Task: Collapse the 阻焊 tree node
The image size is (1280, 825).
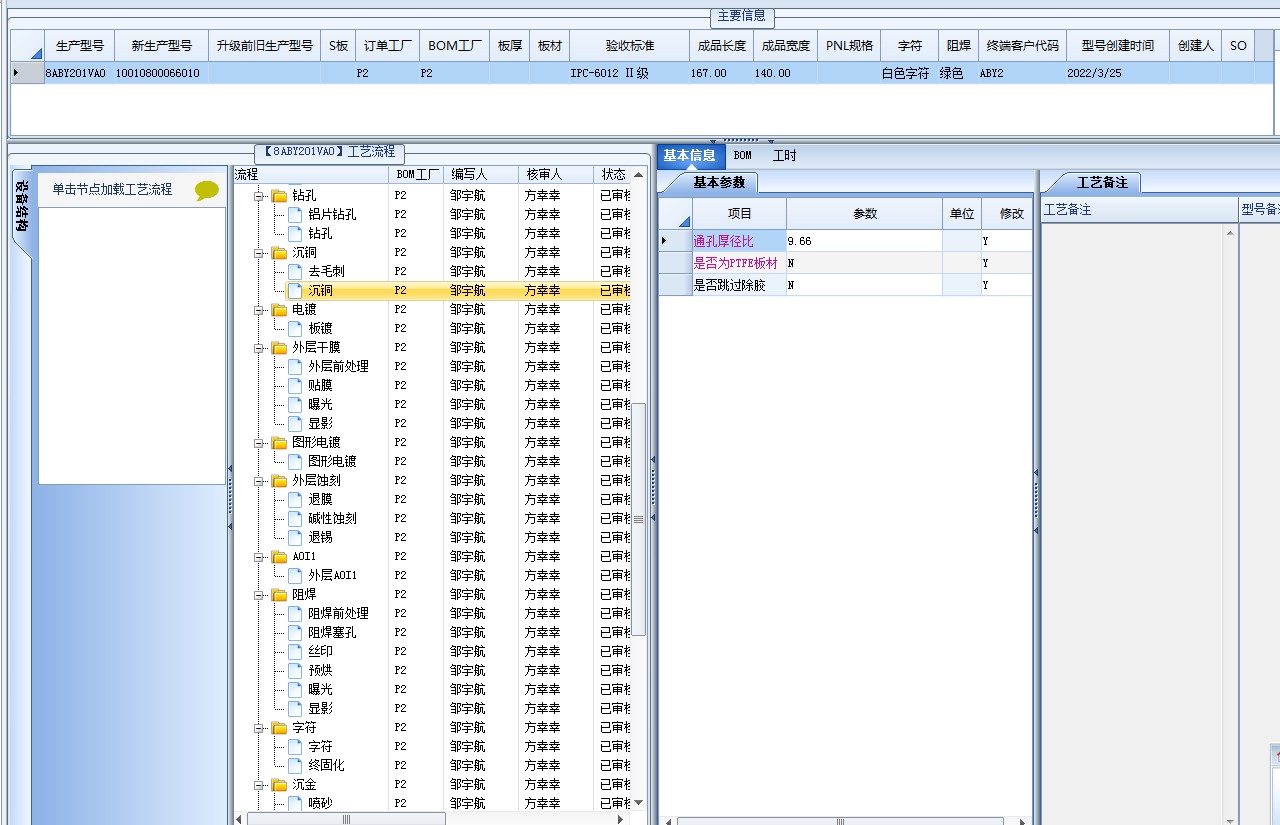Action: pyautogui.click(x=259, y=595)
